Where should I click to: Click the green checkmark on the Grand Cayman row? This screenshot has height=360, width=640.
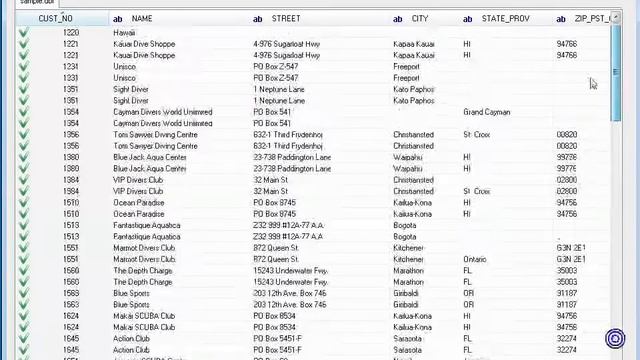tap(24, 112)
